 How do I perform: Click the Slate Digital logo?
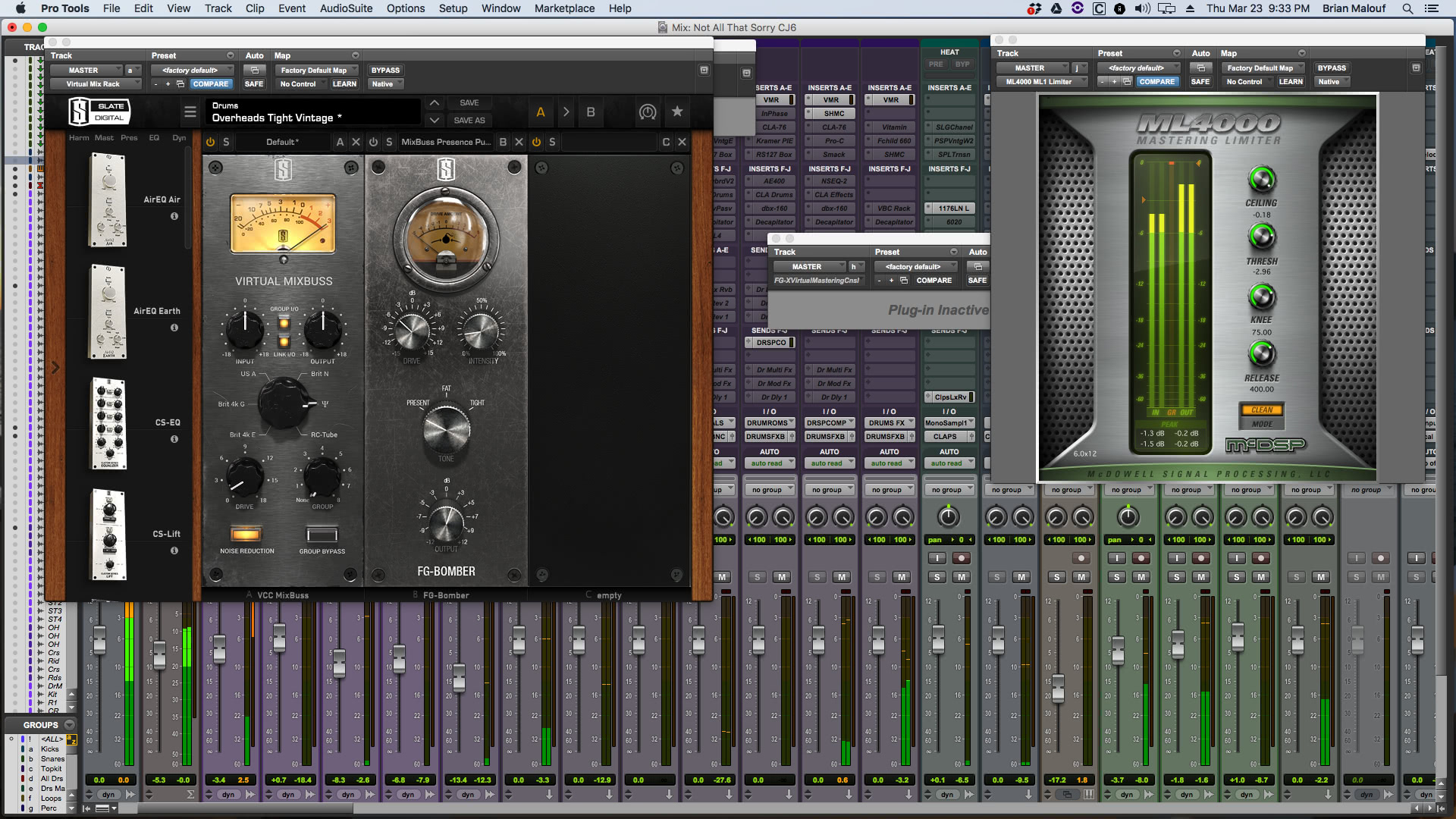(x=99, y=111)
